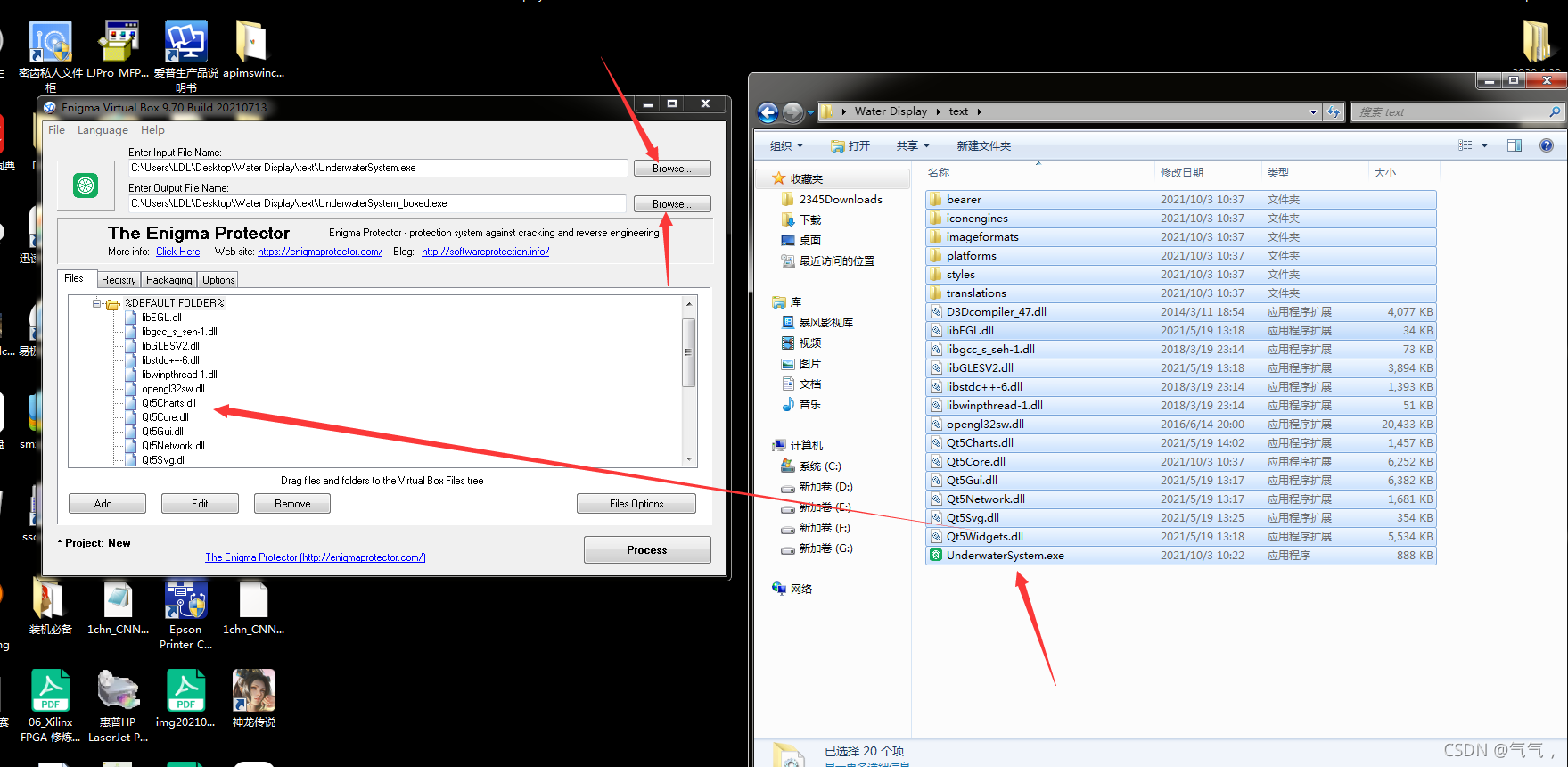1568x767 pixels.
Task: Switch to the Options tab
Action: [218, 280]
